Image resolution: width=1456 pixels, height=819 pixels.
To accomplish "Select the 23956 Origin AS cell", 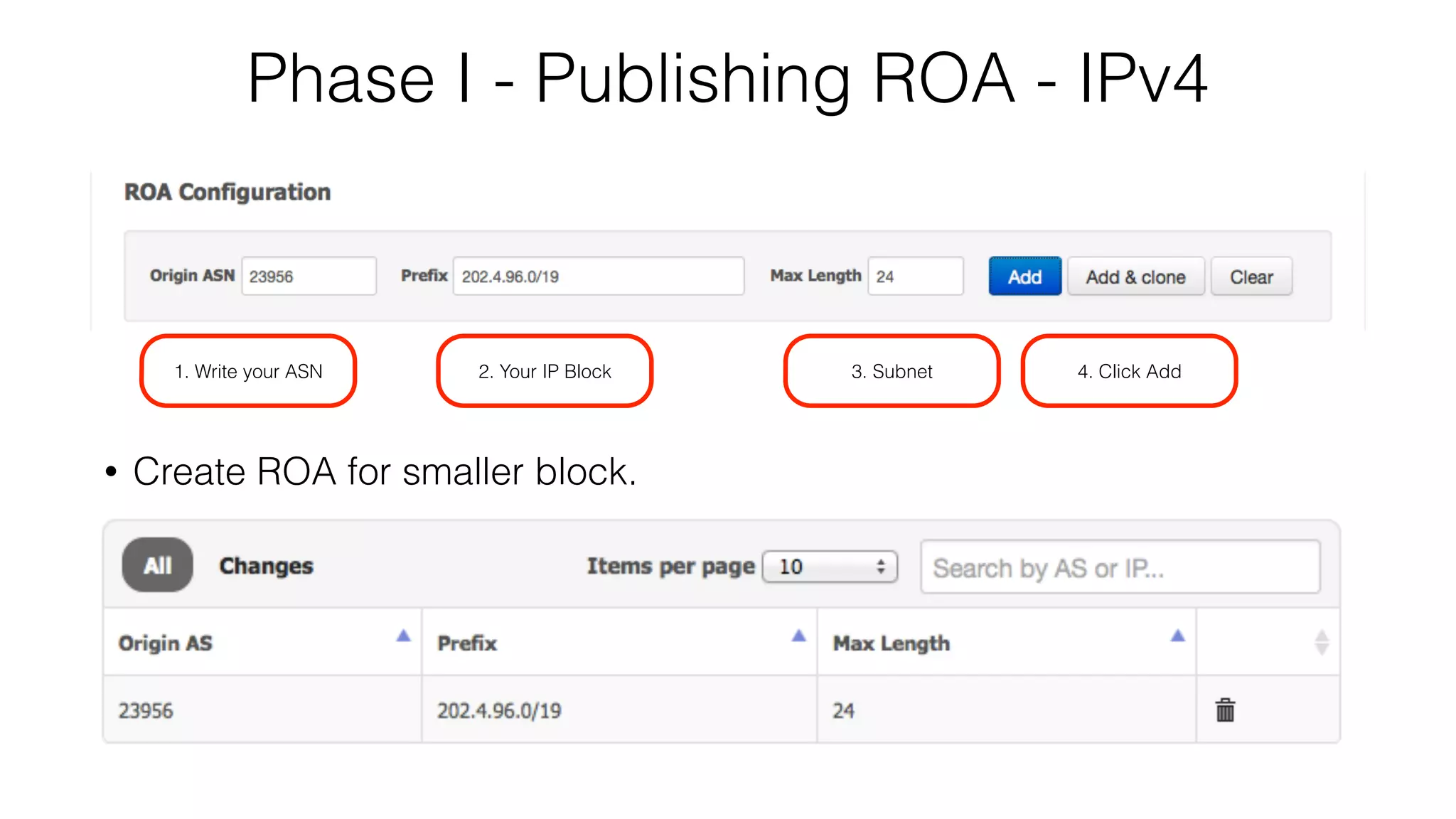I will (262, 710).
